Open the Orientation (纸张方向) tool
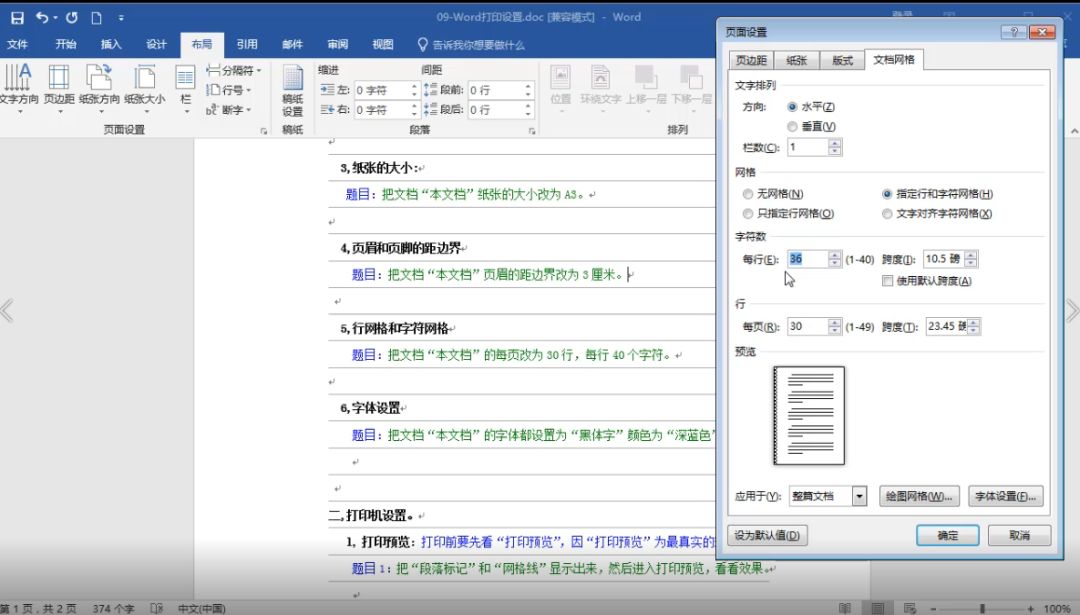The height and width of the screenshot is (615, 1080). [x=99, y=85]
